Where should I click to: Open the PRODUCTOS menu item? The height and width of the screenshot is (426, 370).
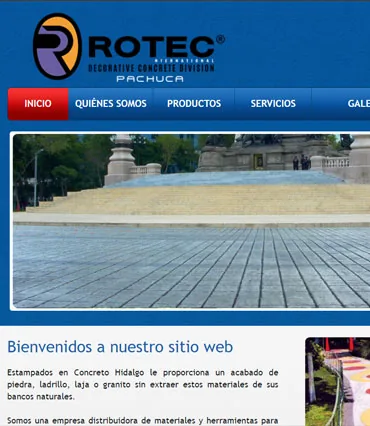tap(194, 104)
